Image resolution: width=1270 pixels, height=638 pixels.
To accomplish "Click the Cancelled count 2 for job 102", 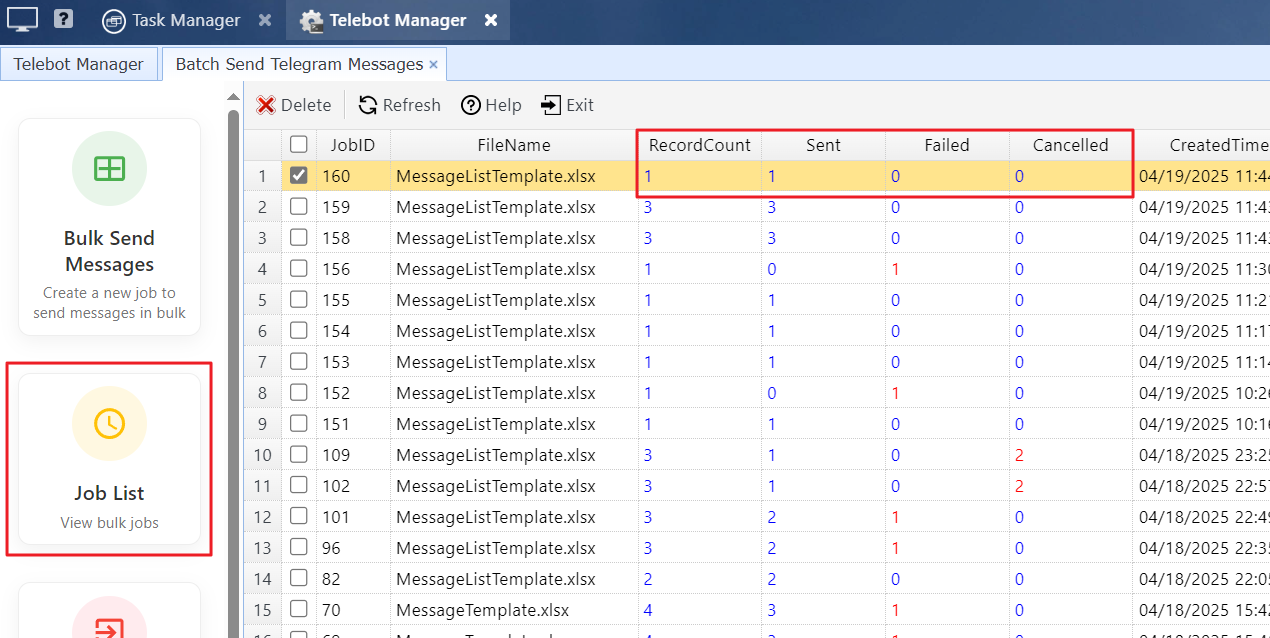I will [1071, 486].
